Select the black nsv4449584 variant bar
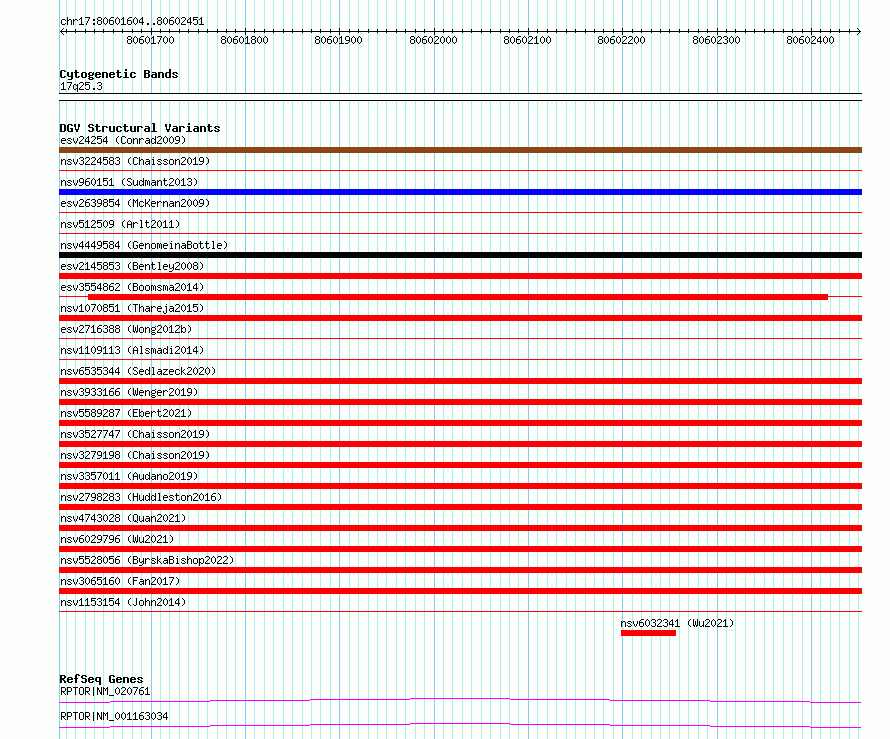The width and height of the screenshot is (890, 739). pos(460,255)
